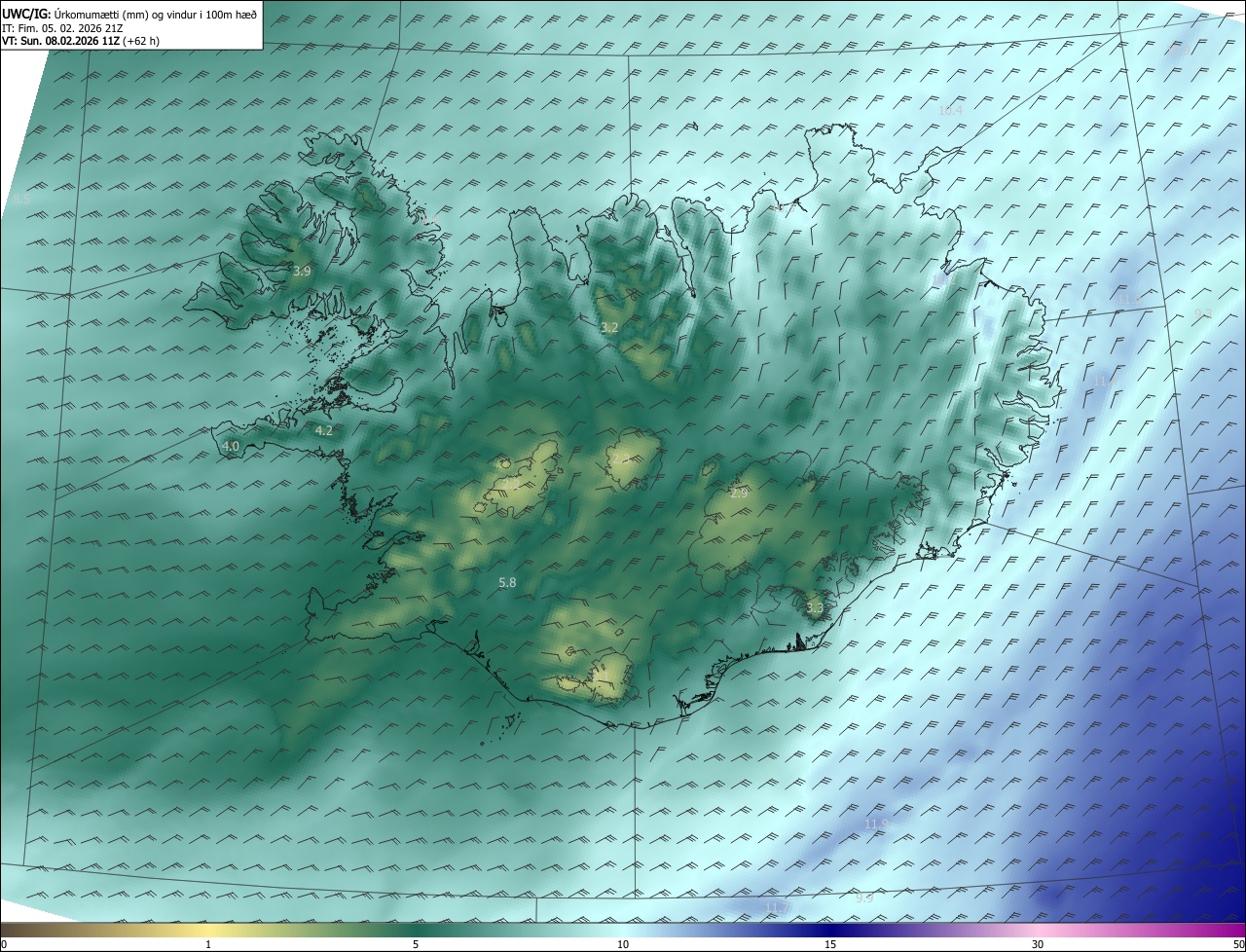
Task: Click the 3.9 value over the Westfjords
Action: (x=302, y=272)
